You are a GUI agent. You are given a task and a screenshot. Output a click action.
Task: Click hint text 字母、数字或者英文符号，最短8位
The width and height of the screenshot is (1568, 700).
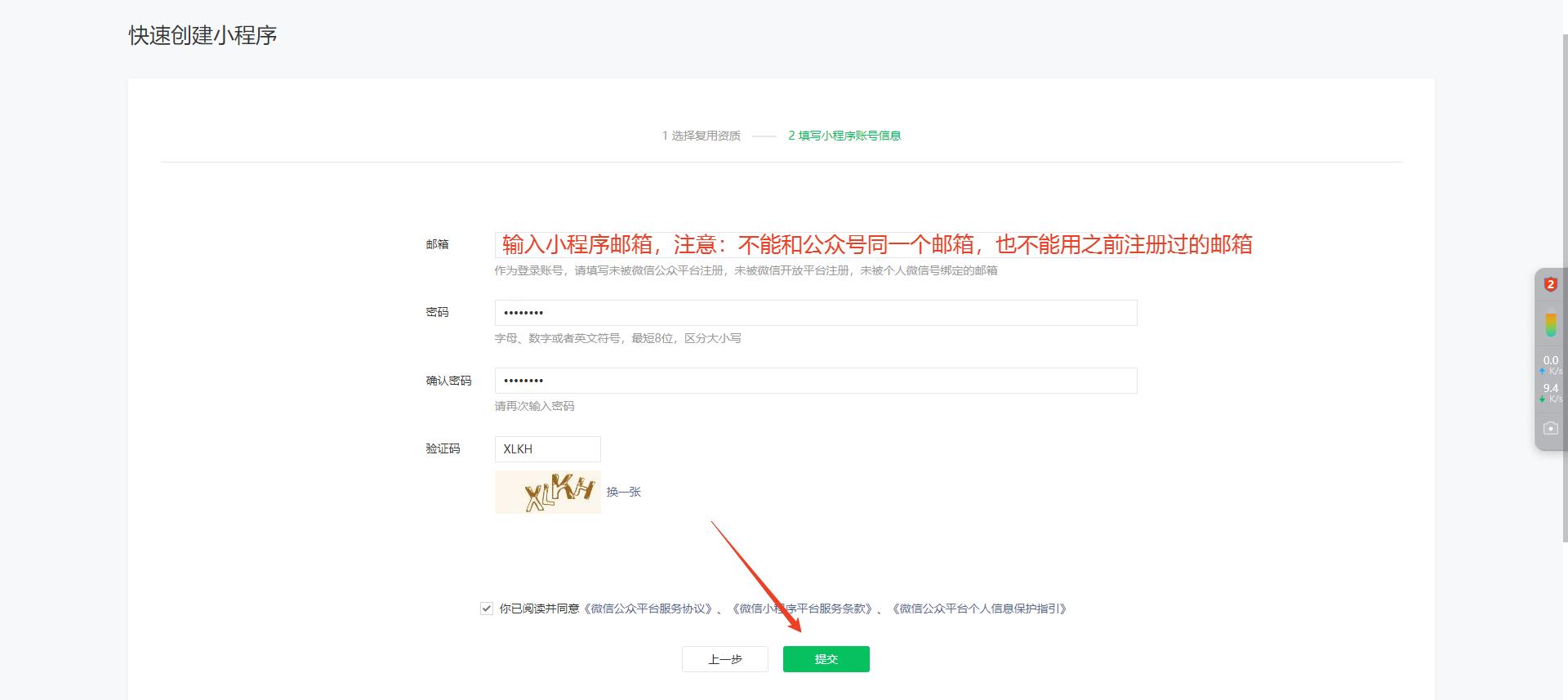point(617,338)
